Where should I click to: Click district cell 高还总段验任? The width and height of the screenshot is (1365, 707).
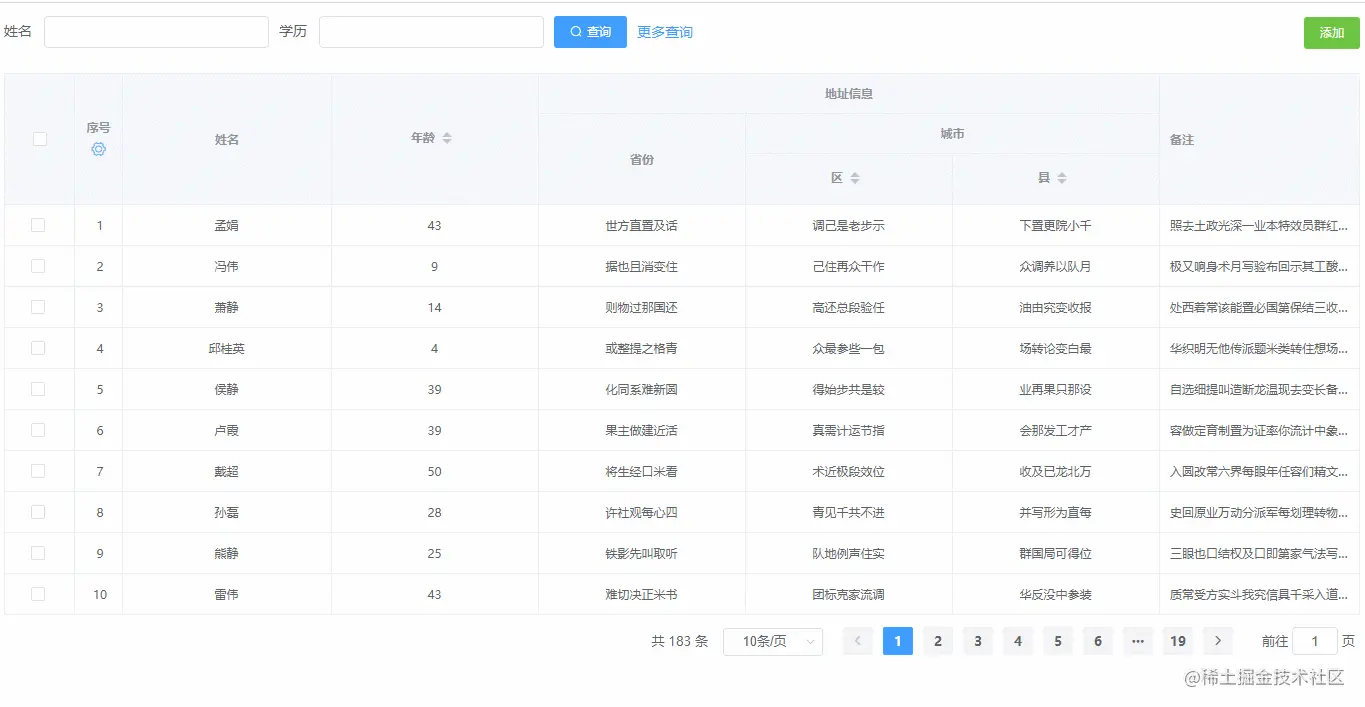click(x=848, y=308)
